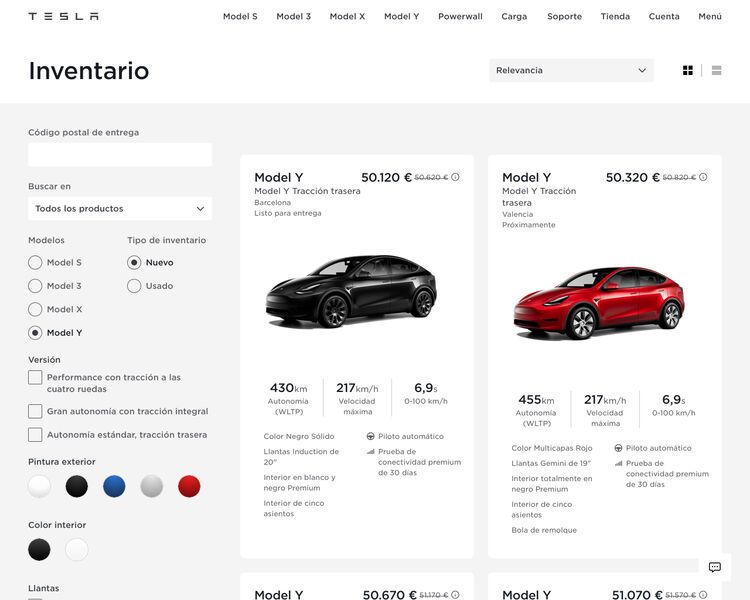Select Model 3 radio button
Screen dimensions: 750x600
[x=35, y=286]
